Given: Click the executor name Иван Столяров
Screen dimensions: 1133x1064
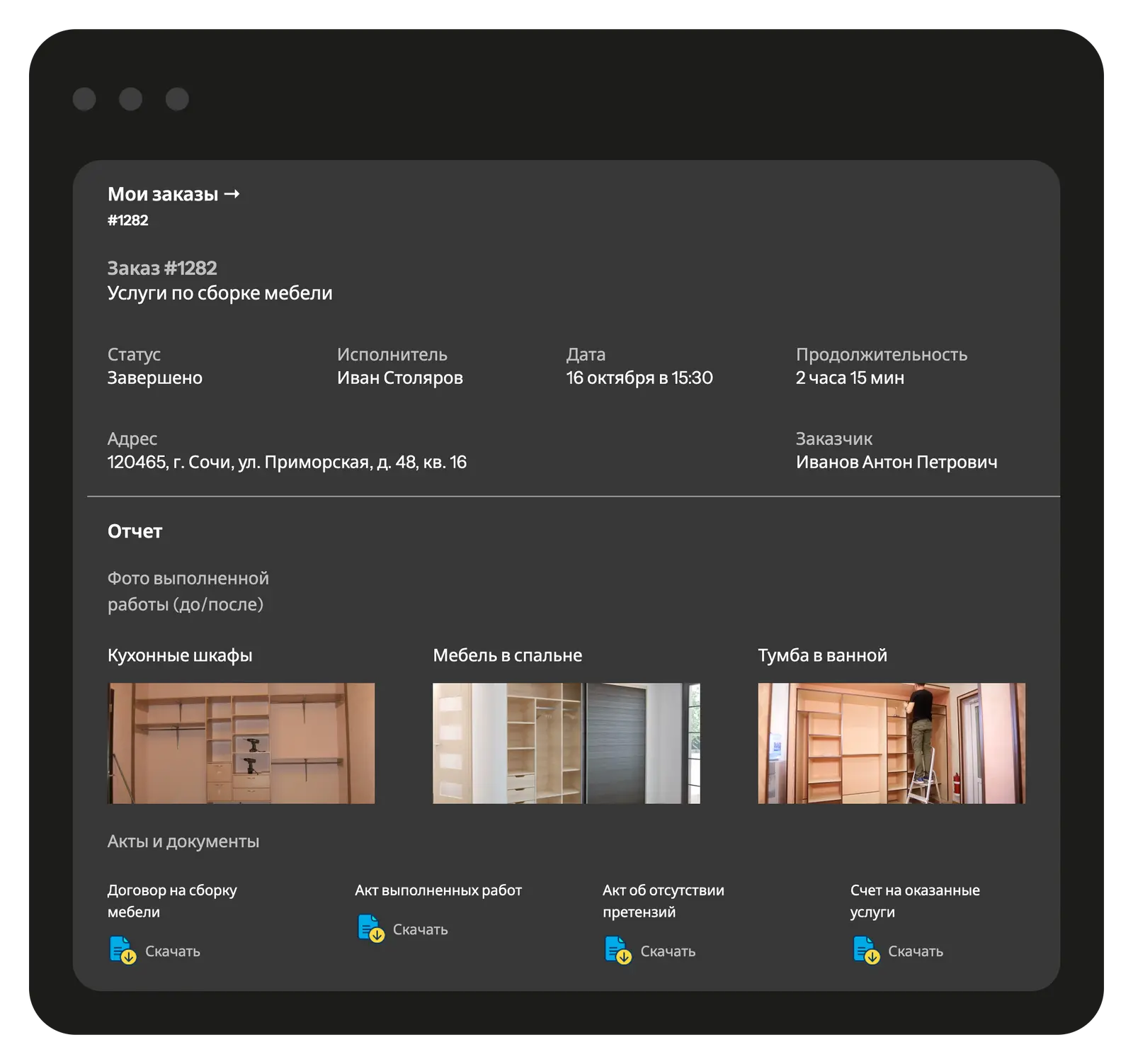Looking at the screenshot, I should tap(399, 378).
